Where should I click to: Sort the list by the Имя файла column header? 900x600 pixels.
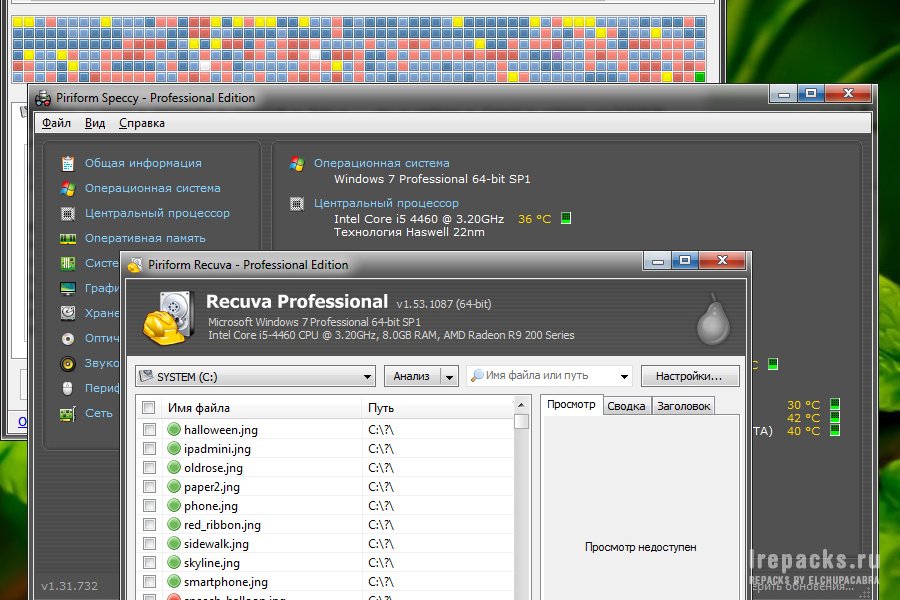(262, 408)
